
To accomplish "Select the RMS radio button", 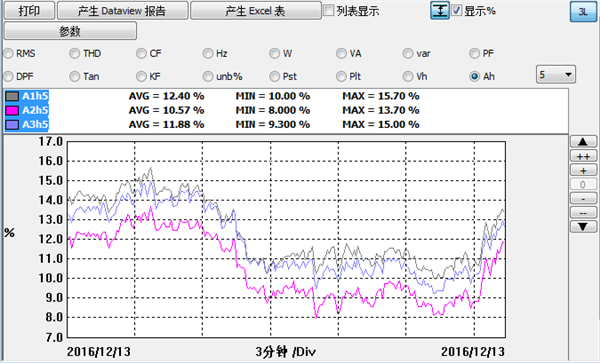I will pos(8,54).
